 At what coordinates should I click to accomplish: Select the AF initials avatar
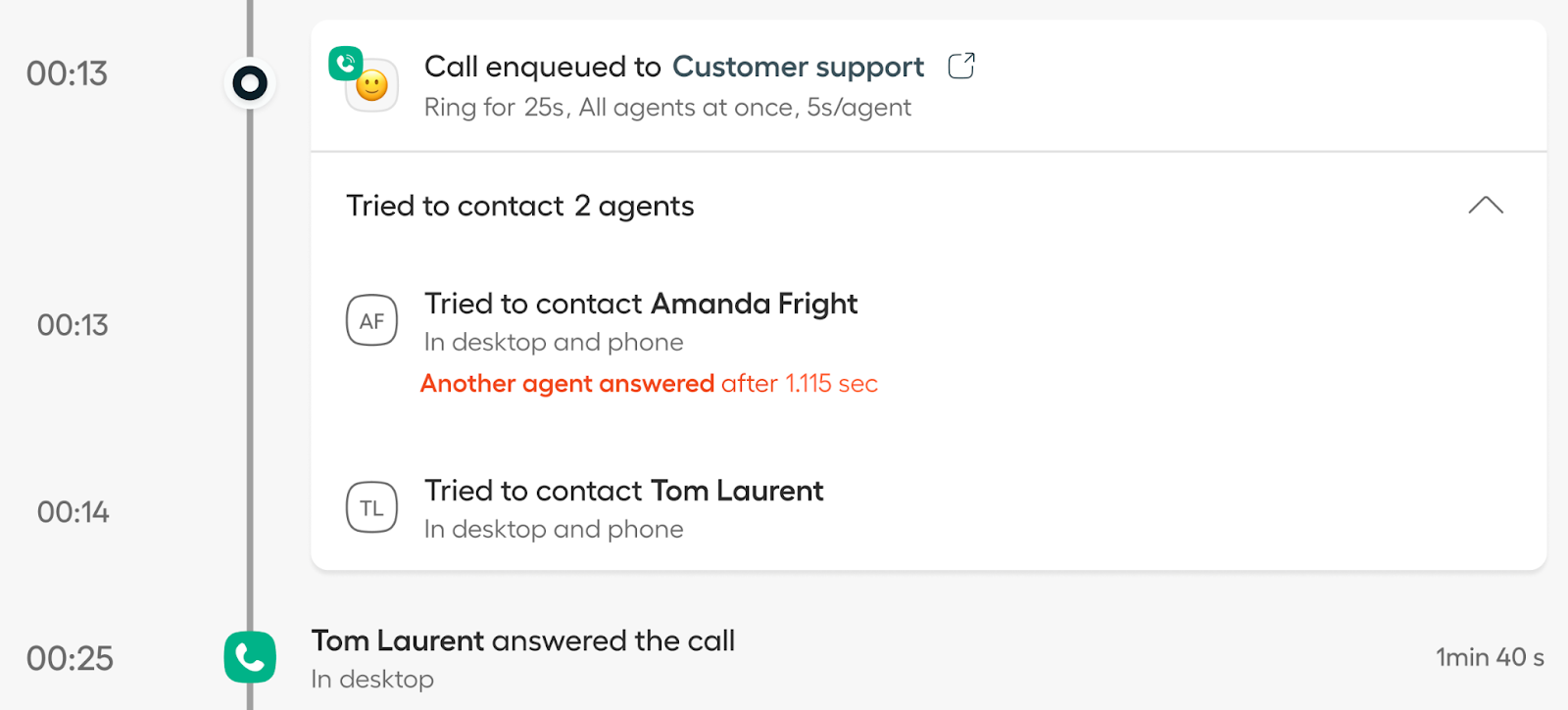371,320
